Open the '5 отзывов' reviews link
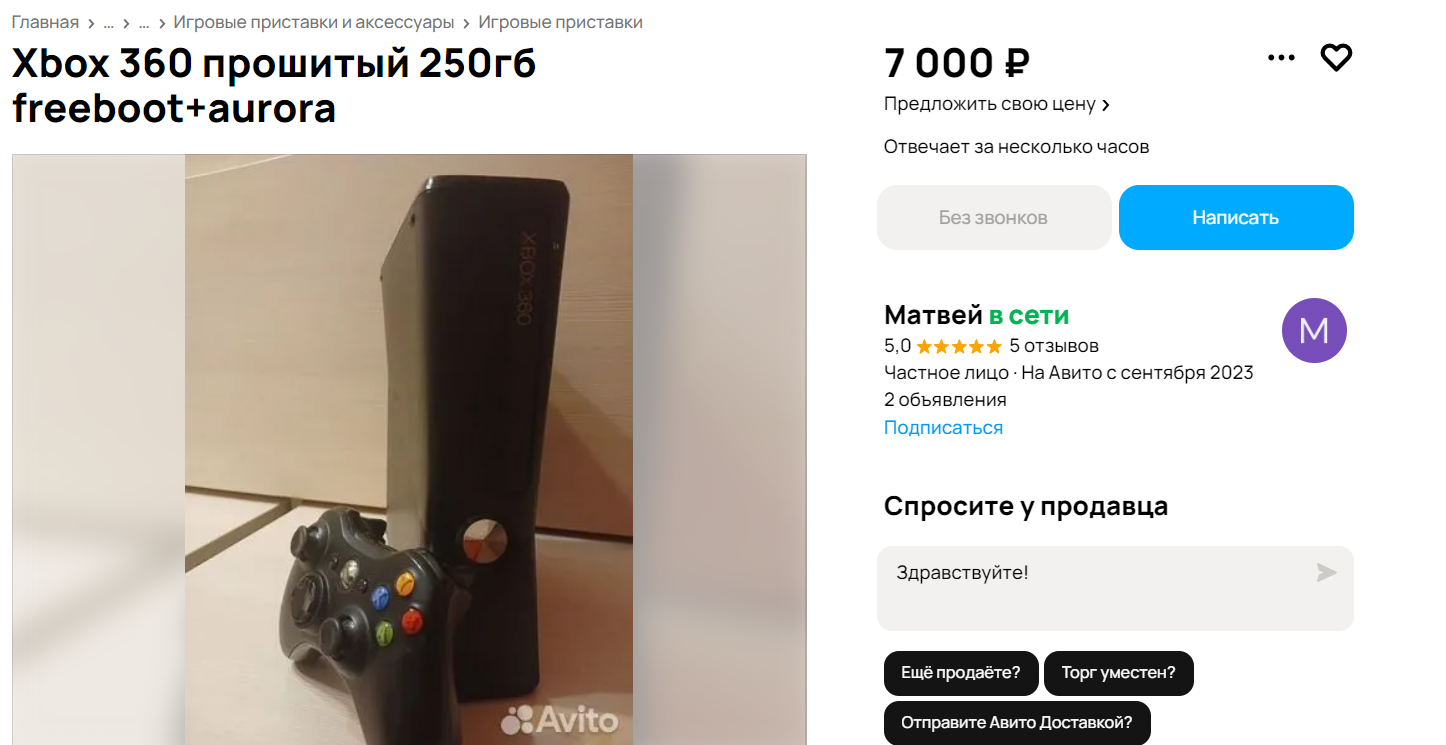This screenshot has height=745, width=1446. [x=1054, y=346]
